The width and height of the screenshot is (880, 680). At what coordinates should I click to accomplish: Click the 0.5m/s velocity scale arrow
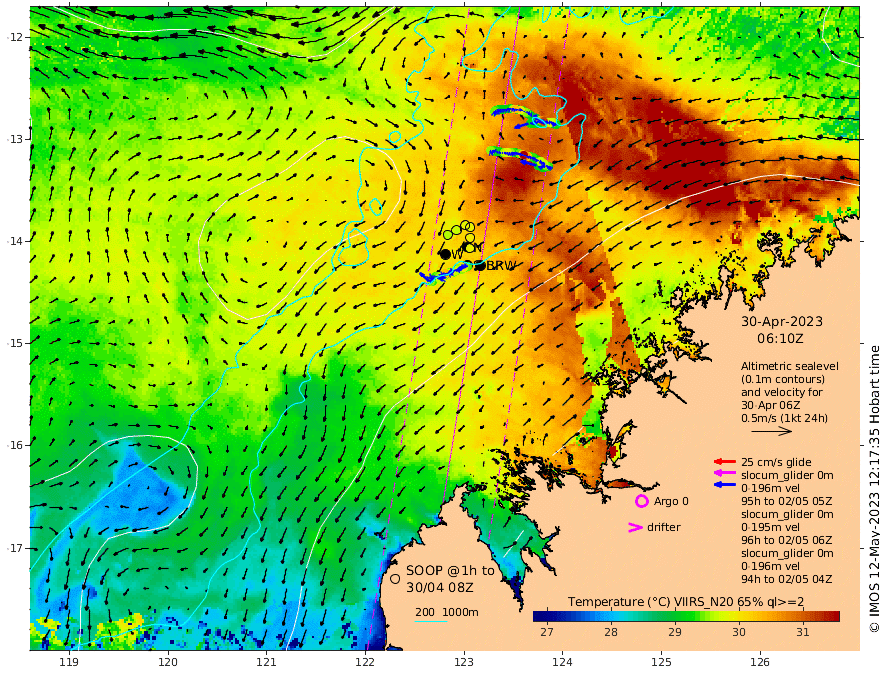771,431
